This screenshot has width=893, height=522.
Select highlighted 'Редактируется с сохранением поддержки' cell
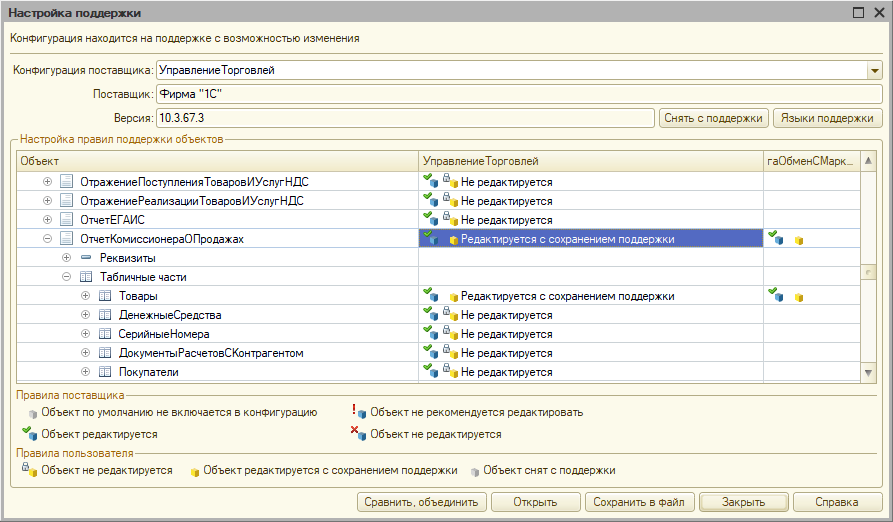pos(591,239)
